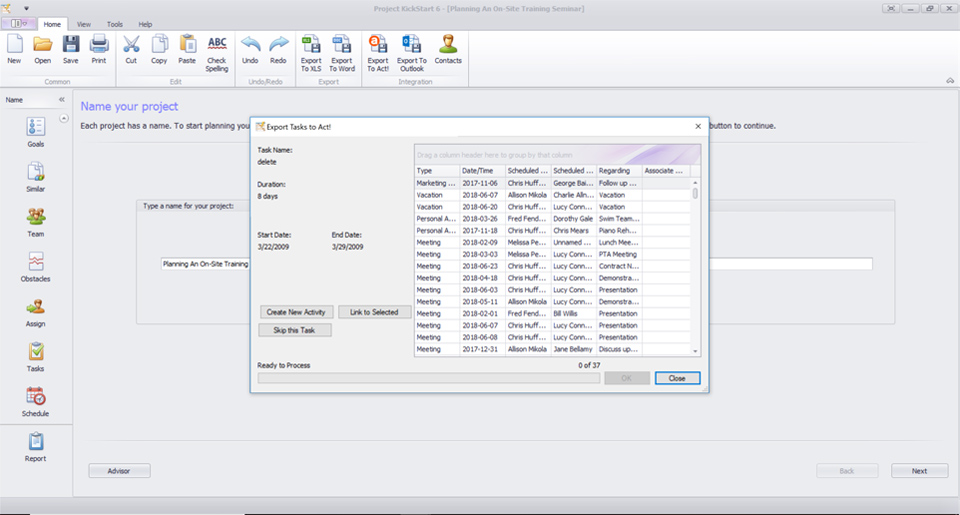Collapse the ribbon with the corner arrow
Viewport: 960px width, 515px height.
950,81
